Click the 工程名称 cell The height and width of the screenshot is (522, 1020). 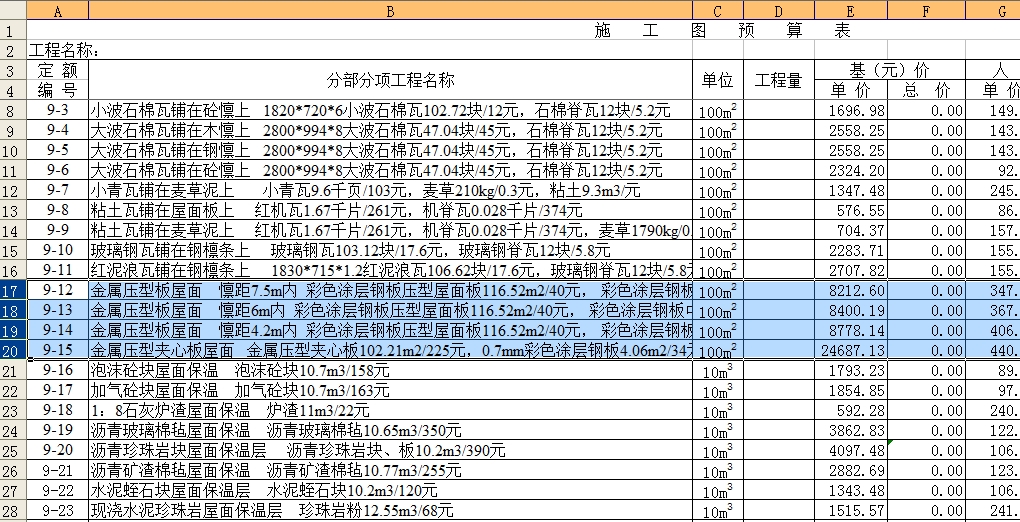63,49
